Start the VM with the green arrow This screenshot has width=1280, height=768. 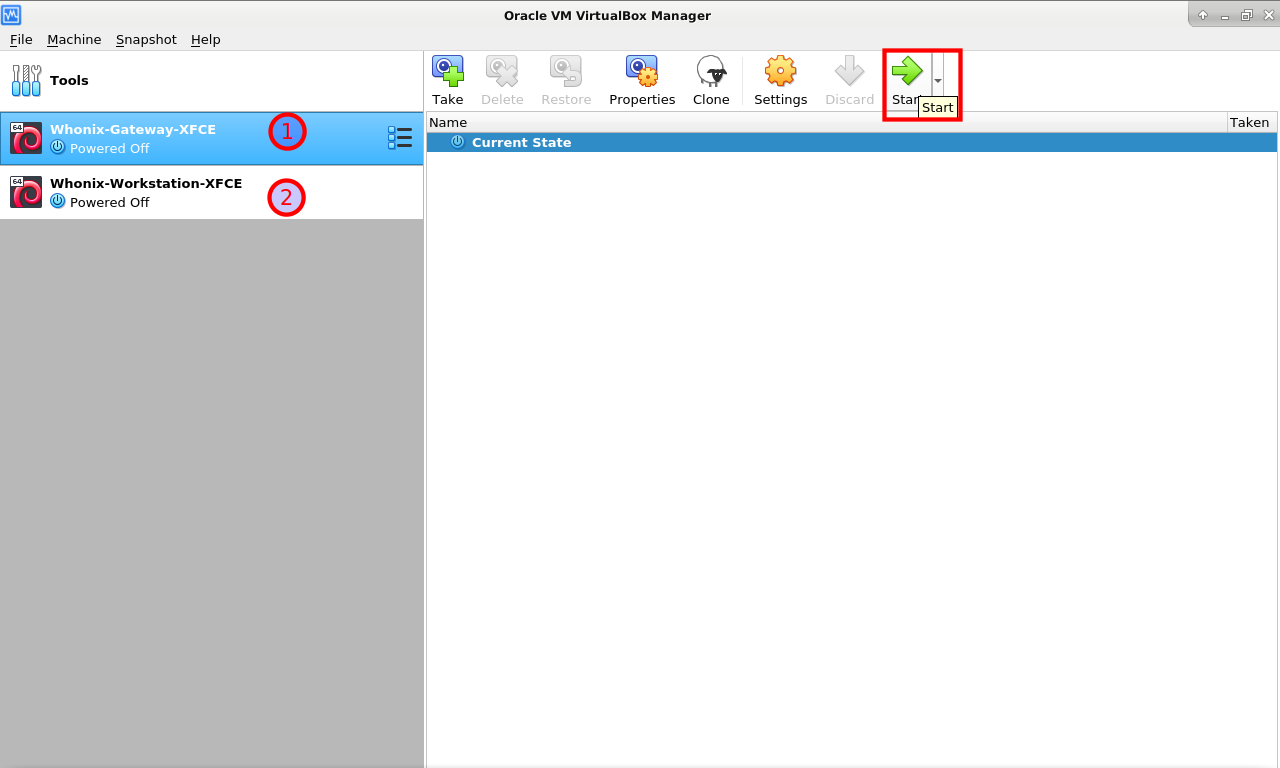(907, 72)
